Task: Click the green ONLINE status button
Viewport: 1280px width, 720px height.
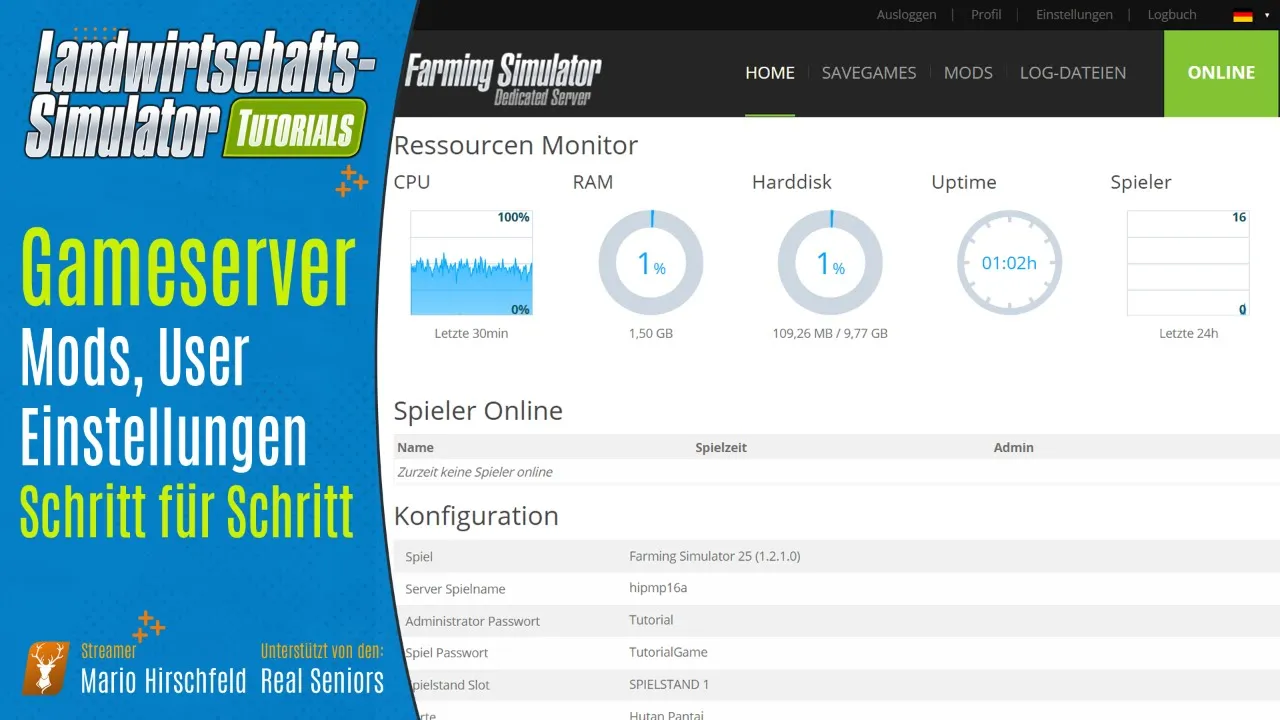Action: coord(1222,73)
